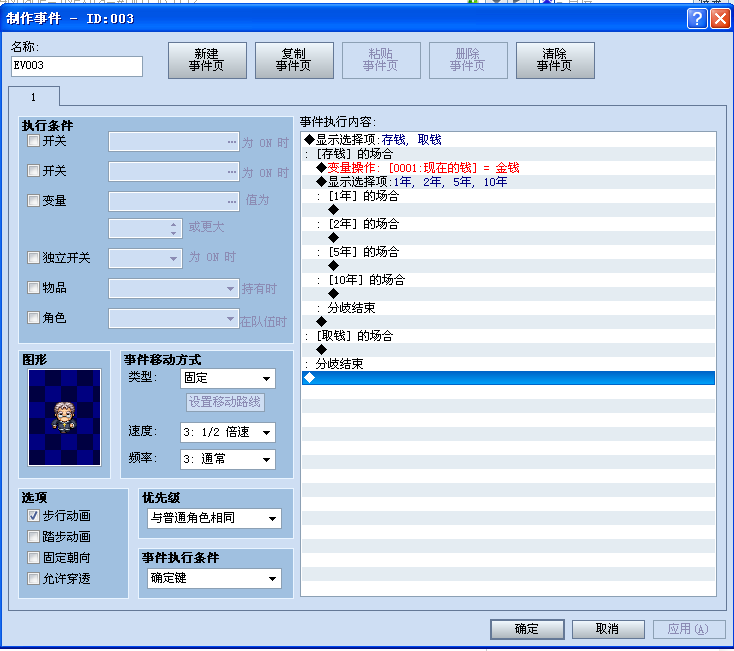Open the 类型 dropdown showing 固定

pos(228,378)
